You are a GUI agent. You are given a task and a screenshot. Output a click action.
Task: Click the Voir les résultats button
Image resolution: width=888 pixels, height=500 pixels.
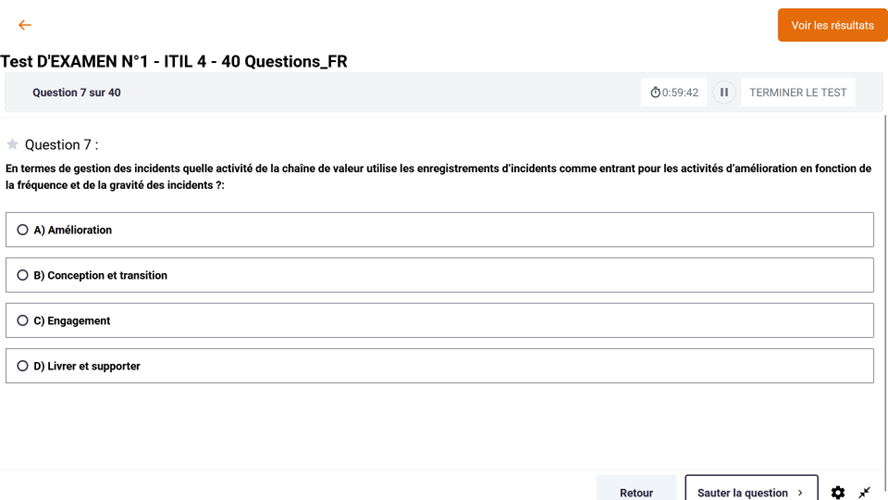pyautogui.click(x=832, y=25)
